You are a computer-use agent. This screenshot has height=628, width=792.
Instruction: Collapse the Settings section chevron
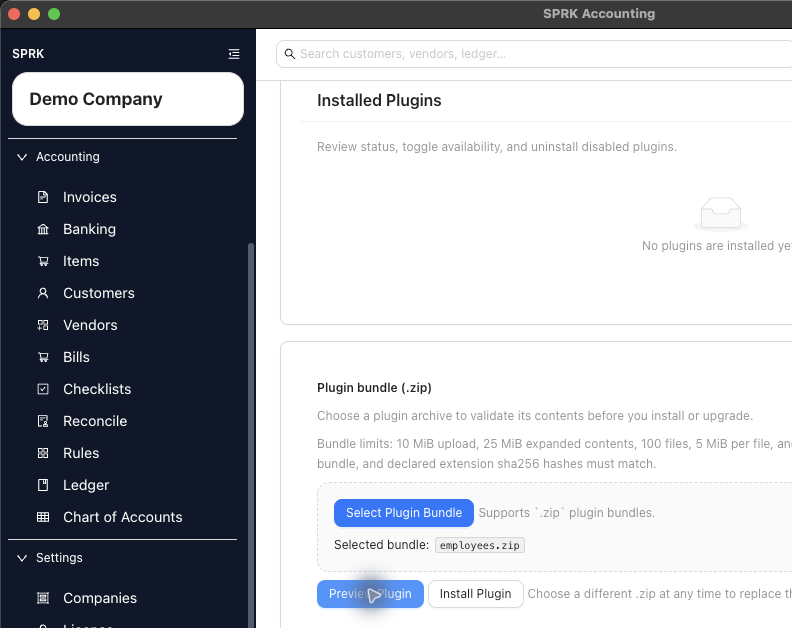point(22,558)
